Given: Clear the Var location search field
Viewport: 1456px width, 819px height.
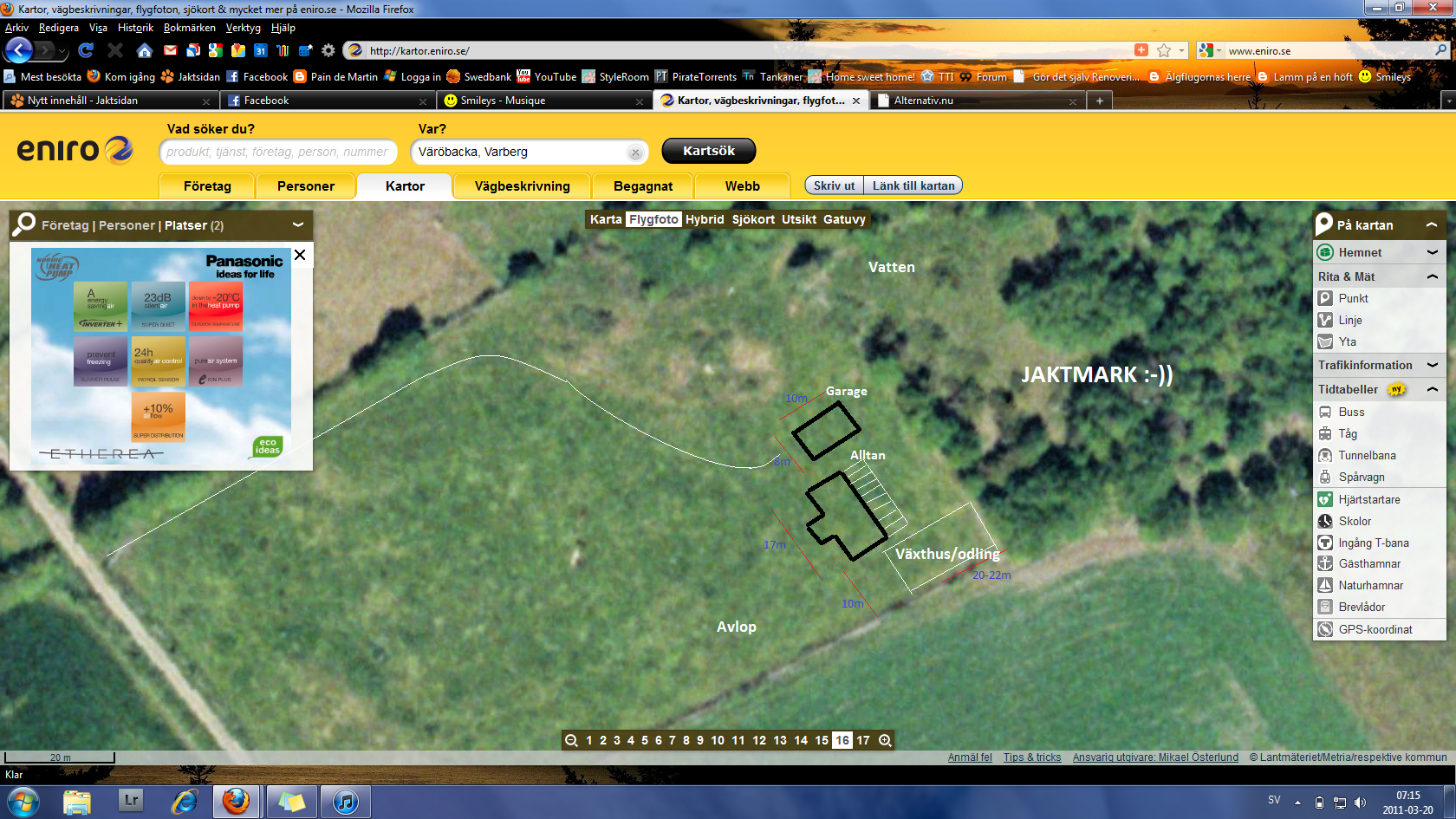Looking at the screenshot, I should (x=635, y=153).
